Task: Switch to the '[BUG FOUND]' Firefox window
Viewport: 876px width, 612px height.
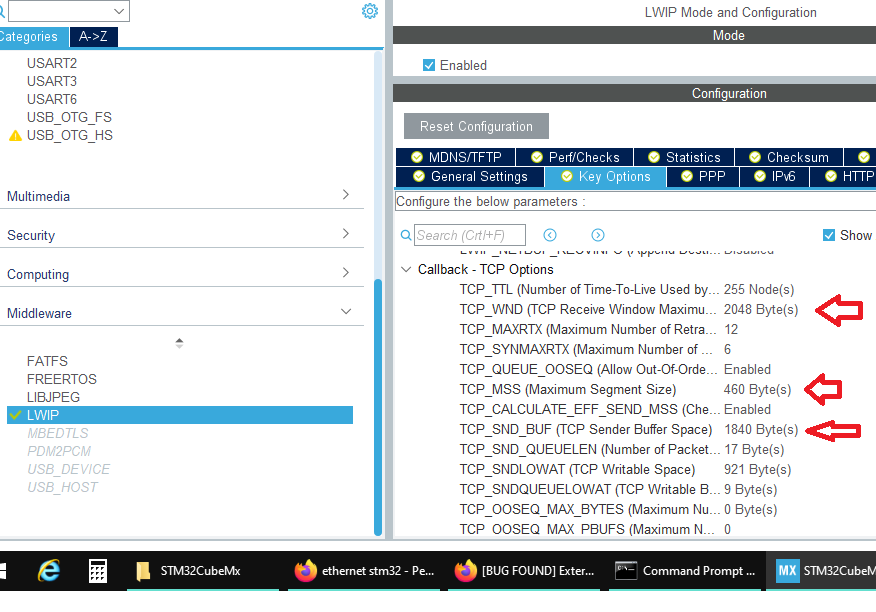Action: pyautogui.click(x=523, y=571)
